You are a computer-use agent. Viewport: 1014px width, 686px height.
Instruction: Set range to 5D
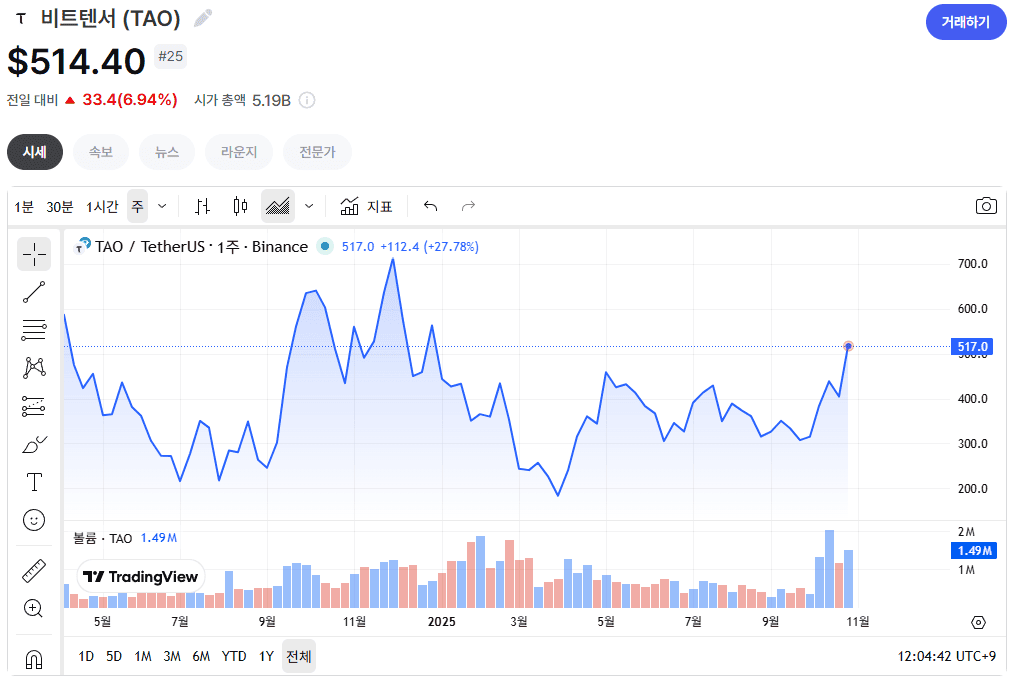pos(114,656)
